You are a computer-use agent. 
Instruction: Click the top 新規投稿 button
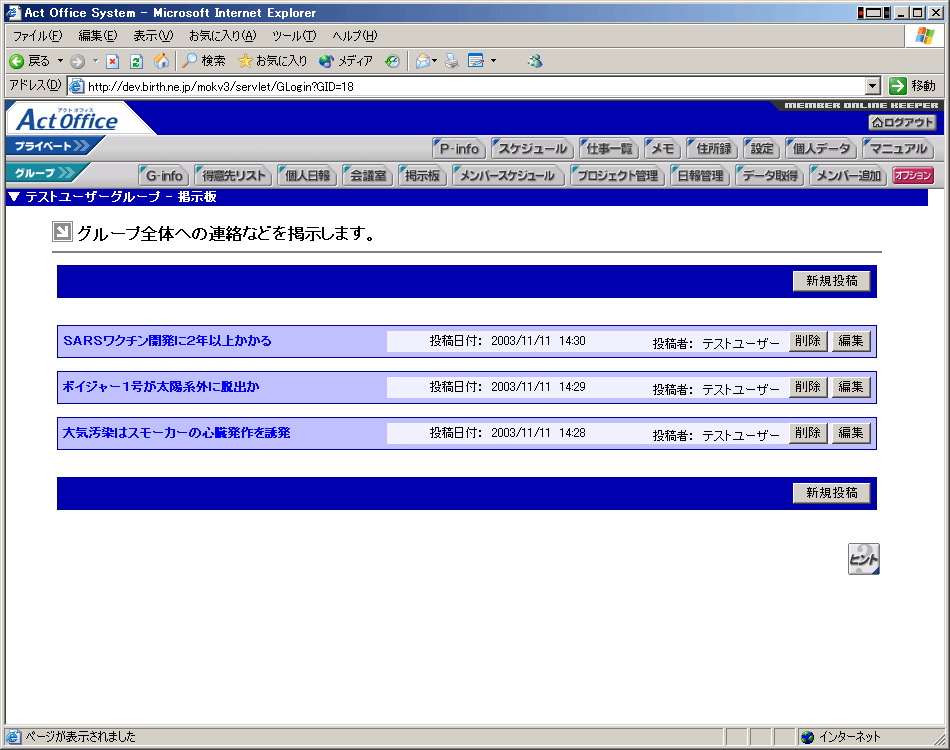coord(832,281)
